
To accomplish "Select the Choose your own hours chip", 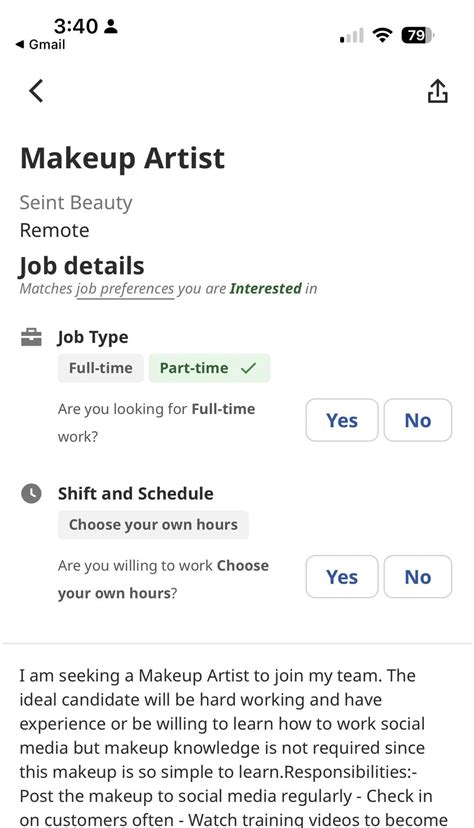I will (x=153, y=524).
